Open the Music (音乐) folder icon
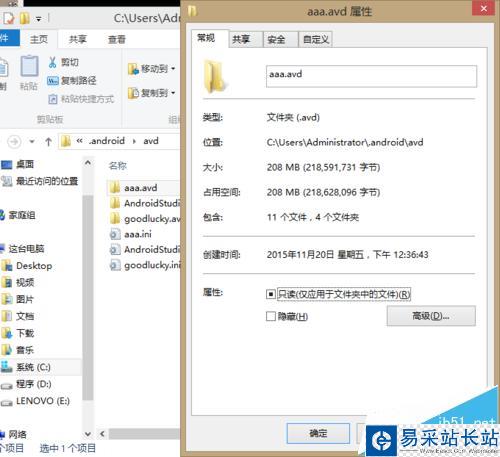 tap(7, 350)
